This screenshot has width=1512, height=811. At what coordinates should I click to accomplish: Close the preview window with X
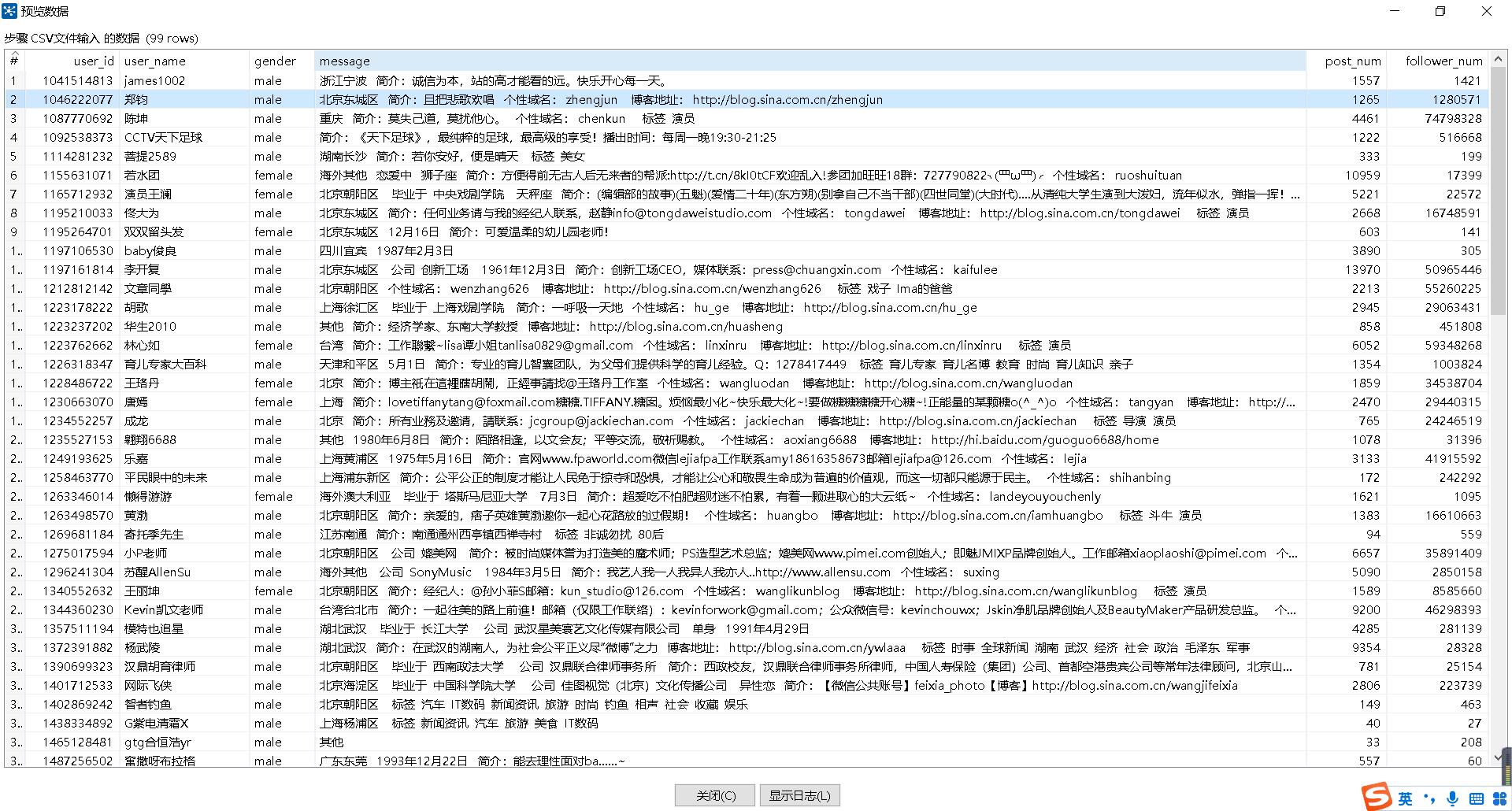(1486, 11)
